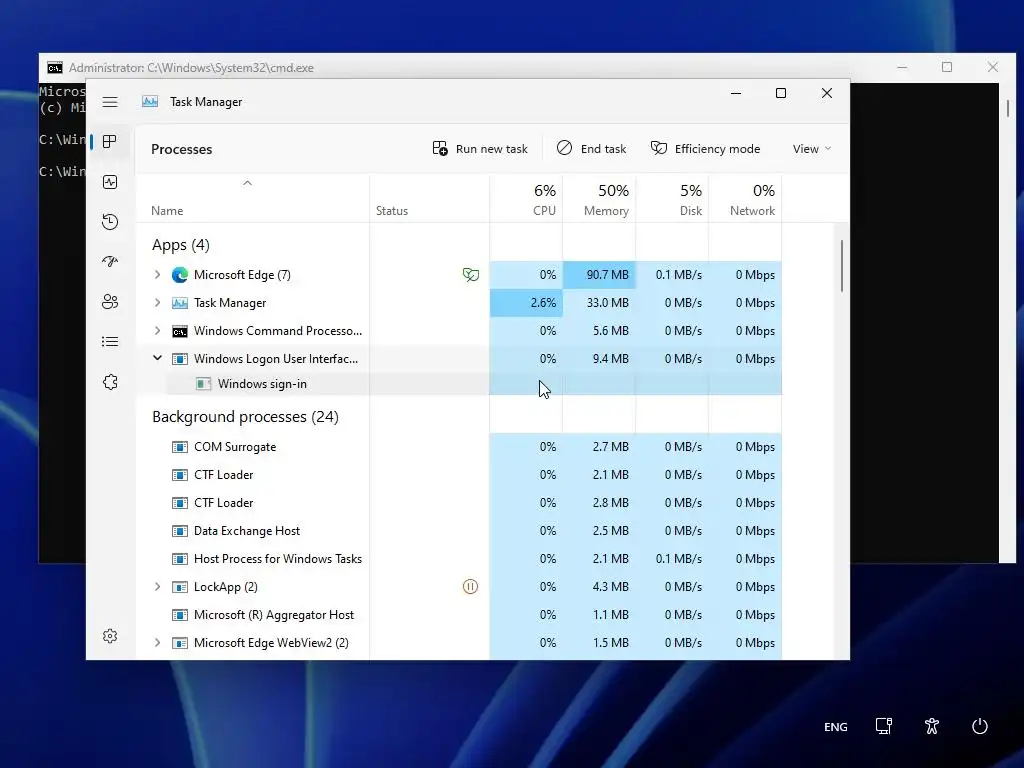Image resolution: width=1024 pixels, height=768 pixels.
Task: Select the CTF Loader process using 2.8 MB
Action: [459, 504]
